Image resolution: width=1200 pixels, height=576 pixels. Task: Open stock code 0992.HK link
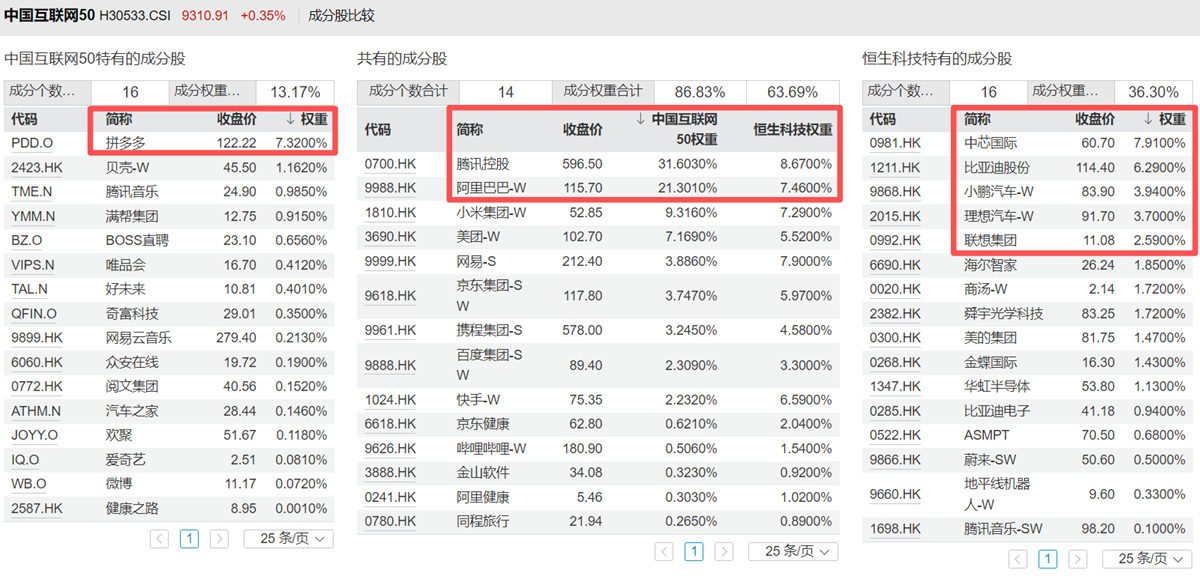pos(895,240)
